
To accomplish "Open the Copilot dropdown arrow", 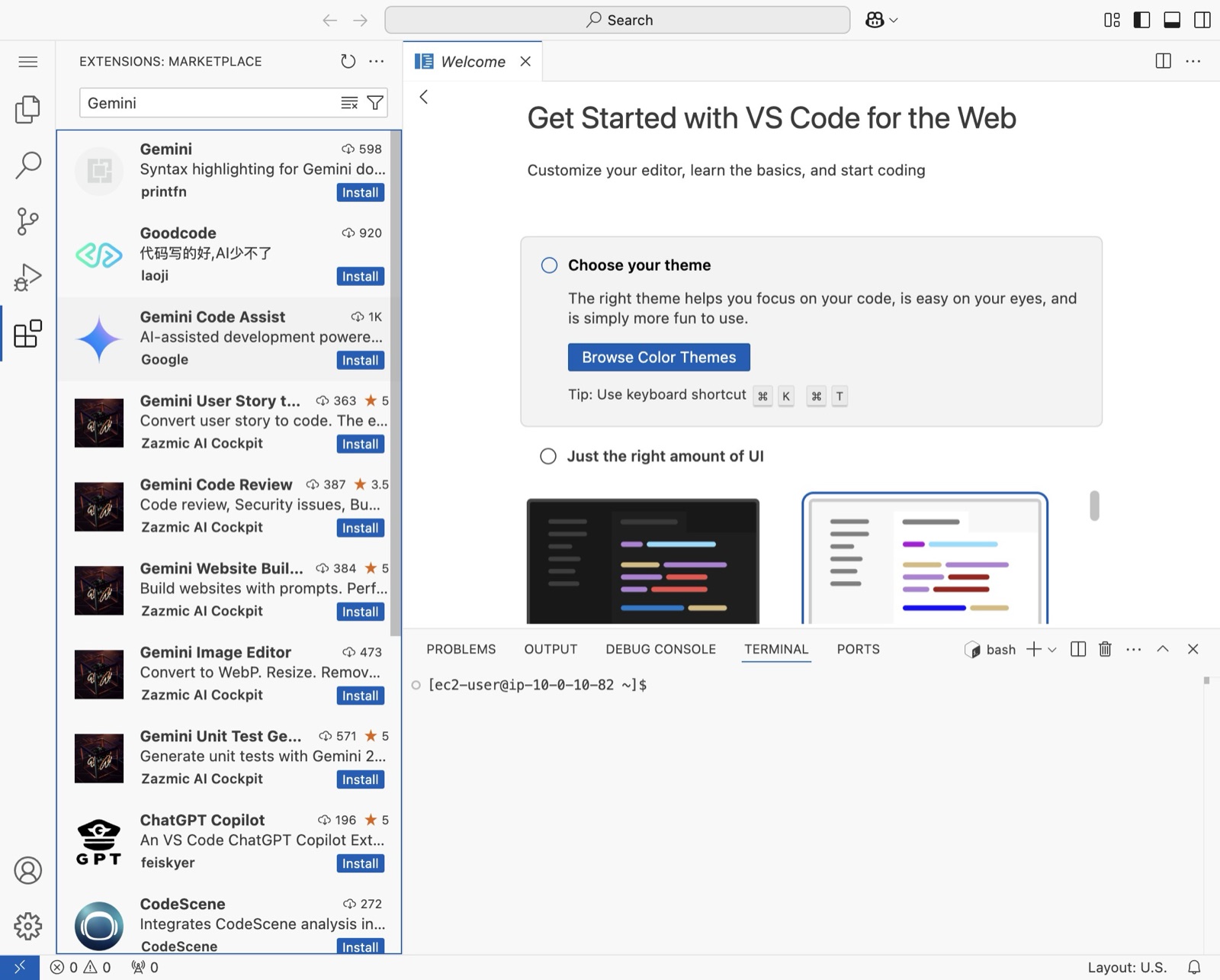I will coord(894,21).
